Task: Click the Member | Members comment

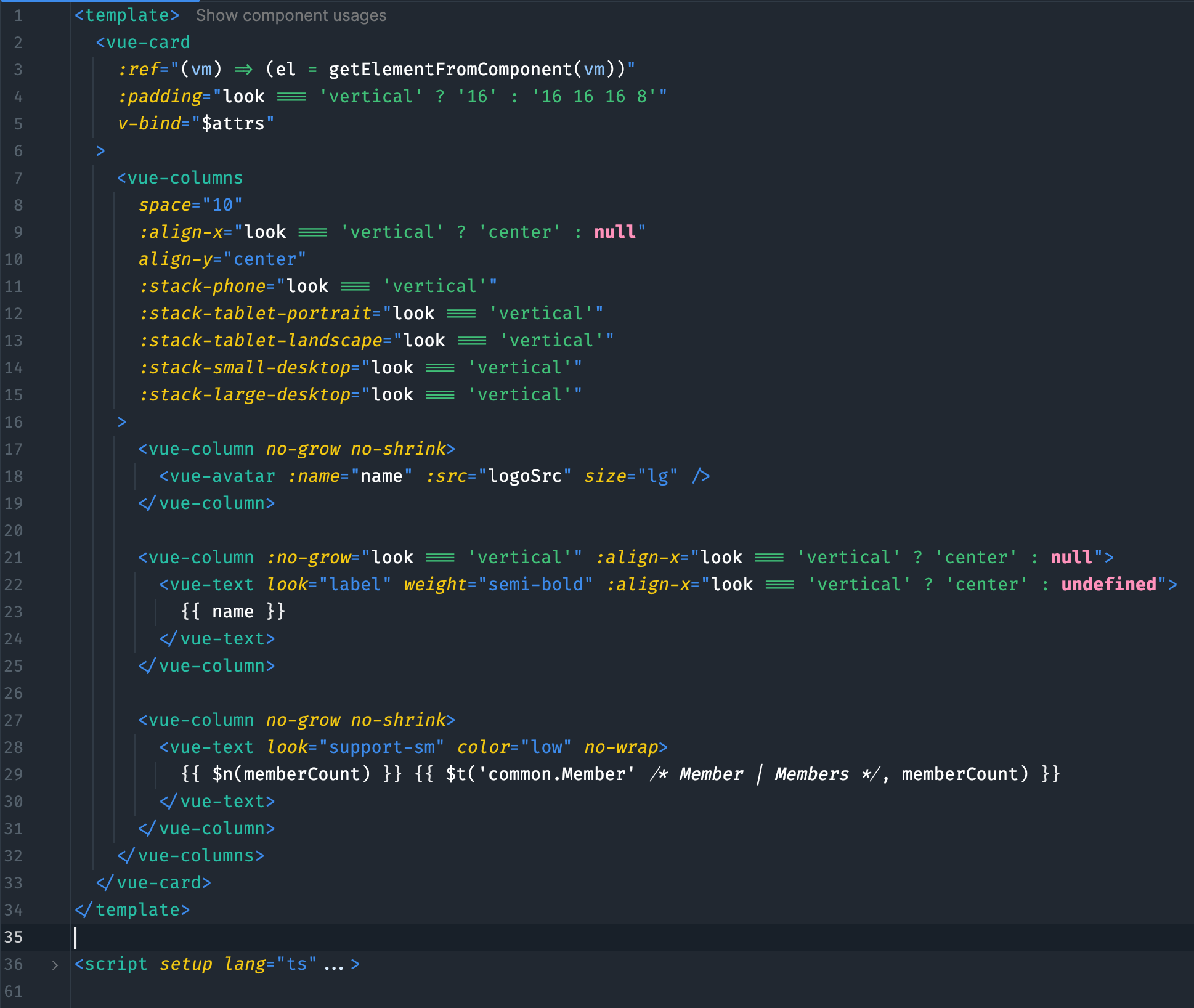Action: coord(764,774)
